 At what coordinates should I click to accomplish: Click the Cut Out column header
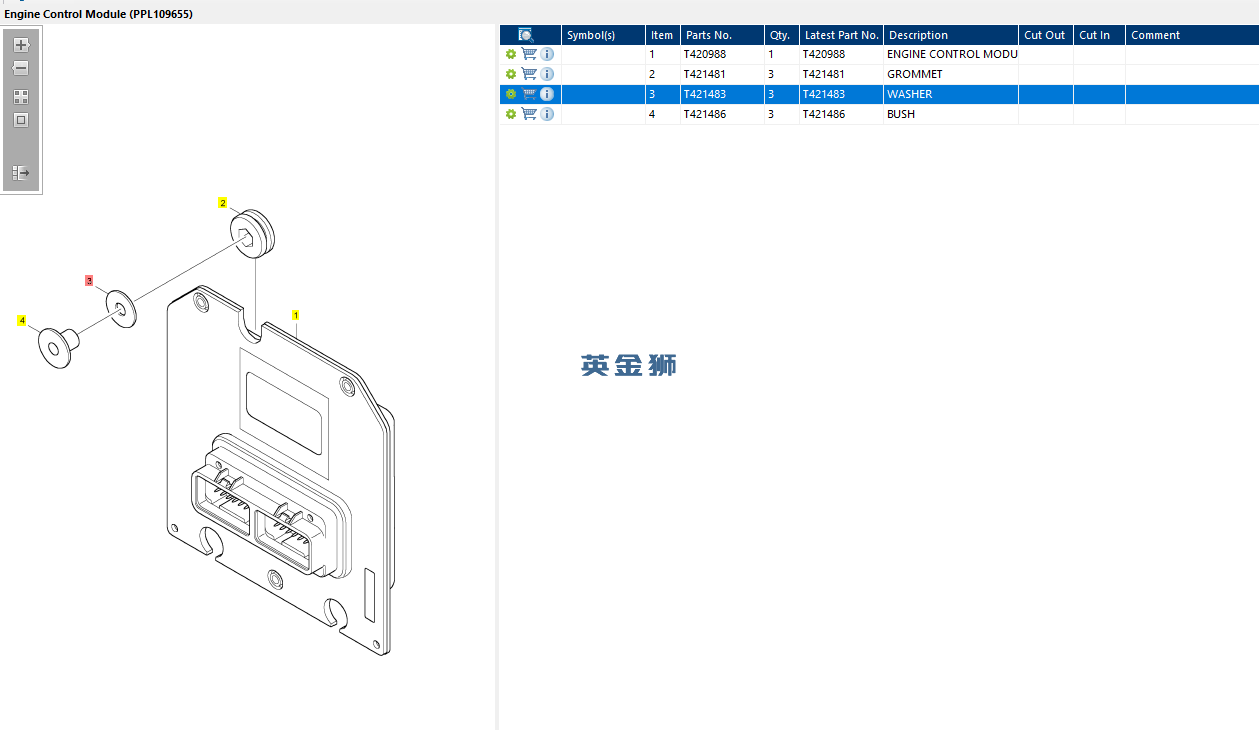(x=1046, y=35)
